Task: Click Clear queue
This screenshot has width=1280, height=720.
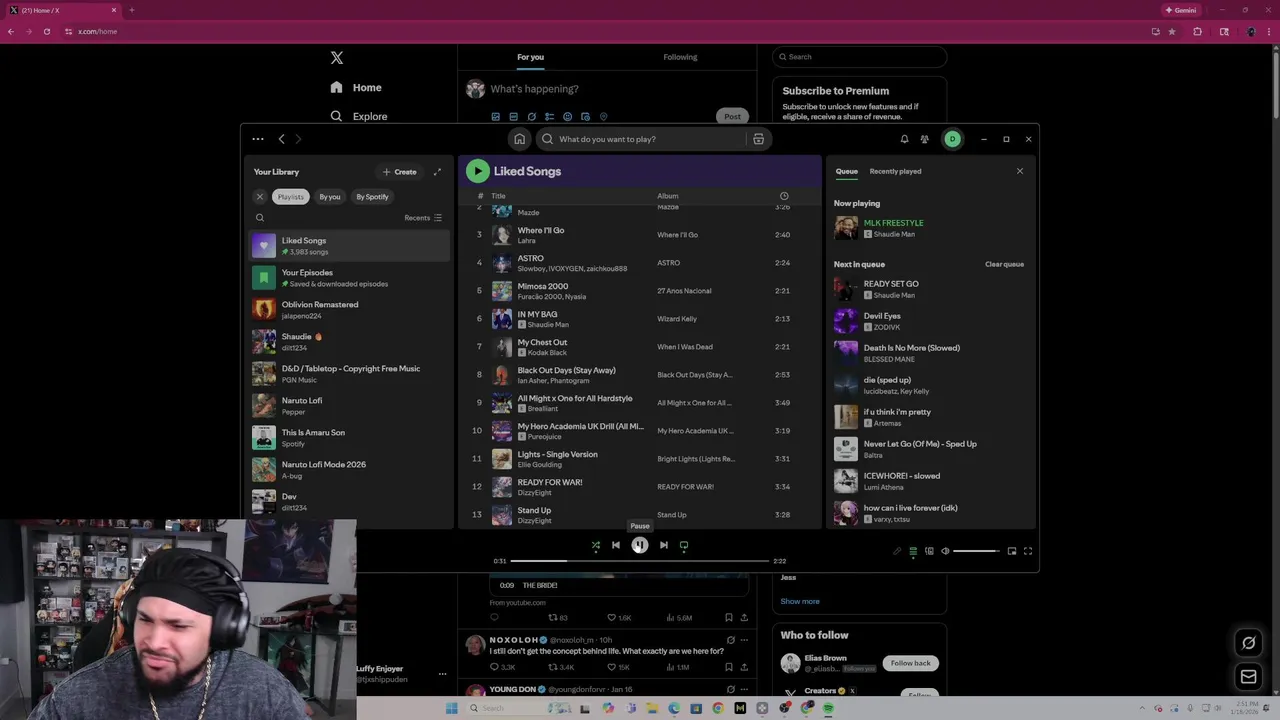Action: [1004, 264]
